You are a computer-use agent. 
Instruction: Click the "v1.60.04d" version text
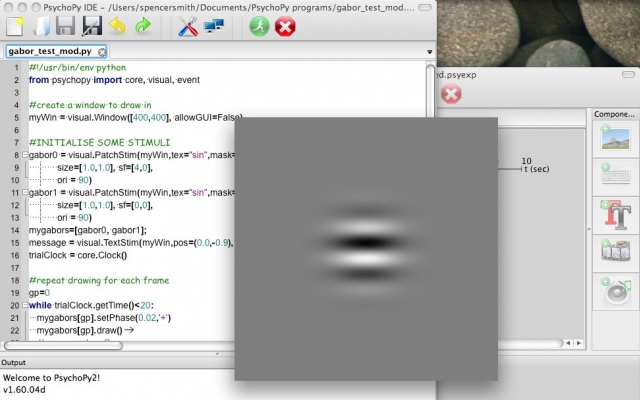click(x=24, y=390)
